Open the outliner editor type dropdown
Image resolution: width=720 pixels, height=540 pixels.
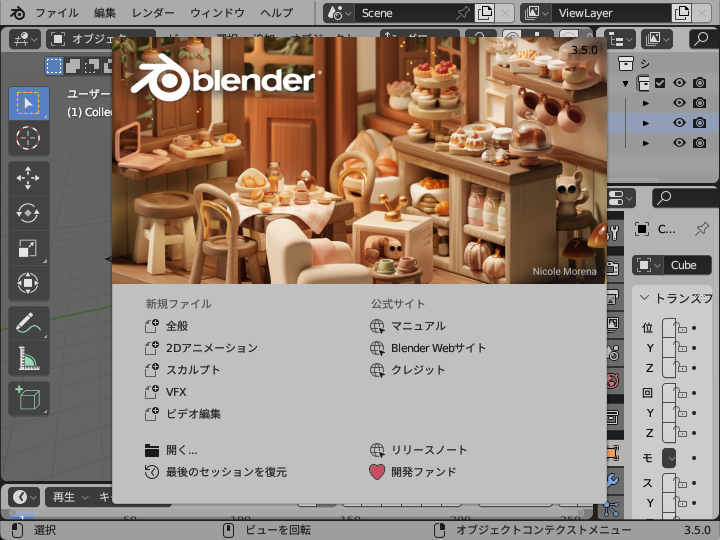620,39
